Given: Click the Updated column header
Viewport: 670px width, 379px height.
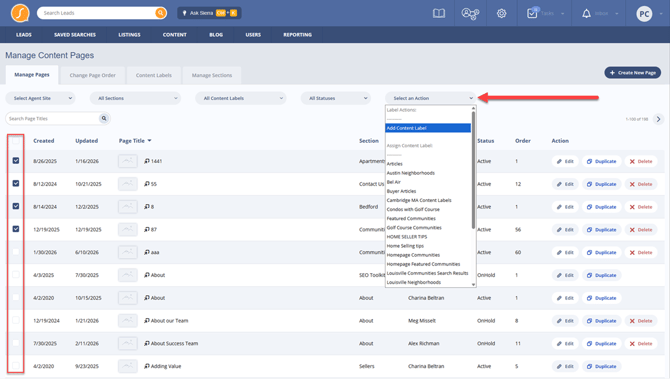Looking at the screenshot, I should 87,141.
